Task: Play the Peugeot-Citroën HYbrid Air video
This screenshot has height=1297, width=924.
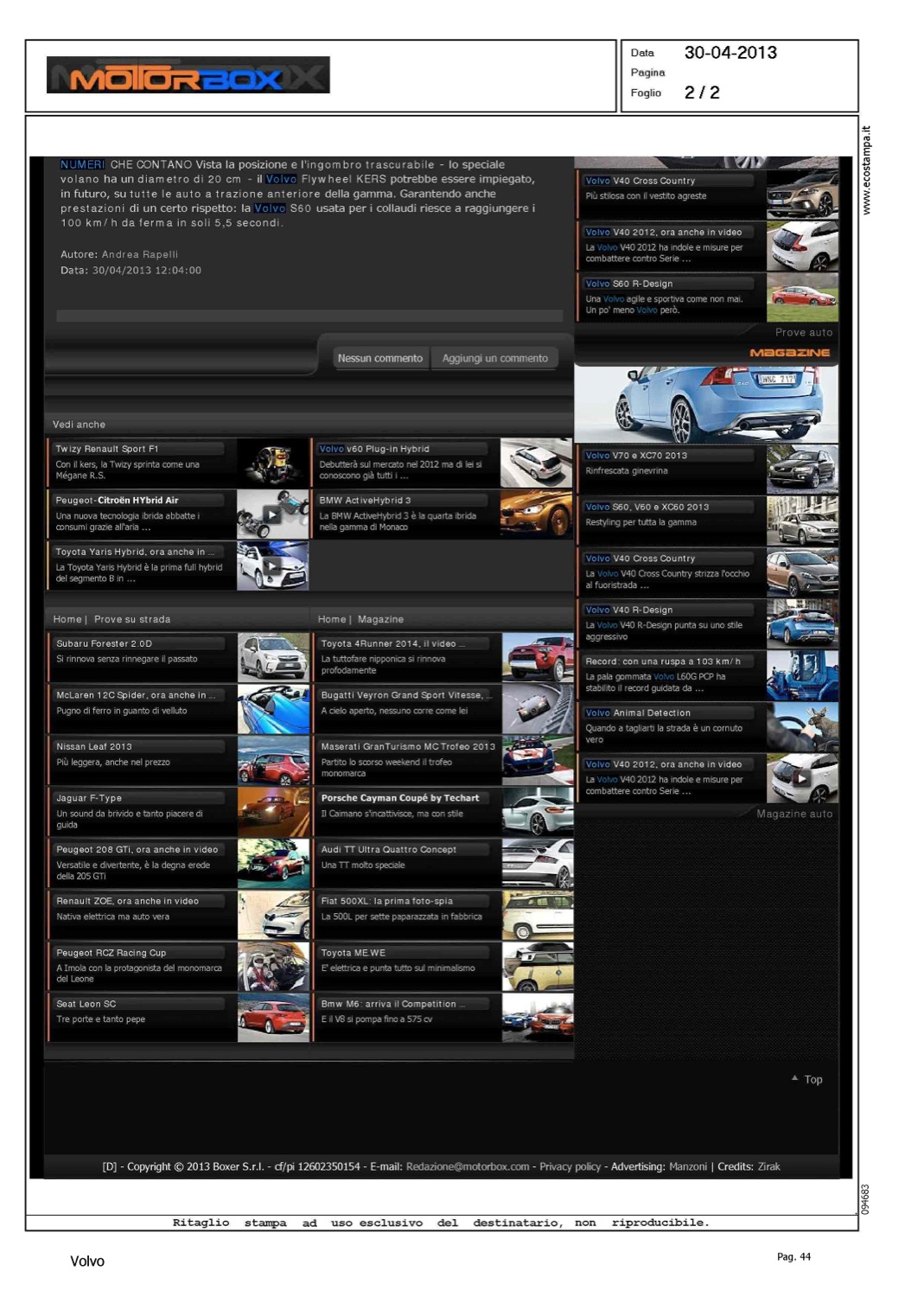Action: [x=272, y=514]
